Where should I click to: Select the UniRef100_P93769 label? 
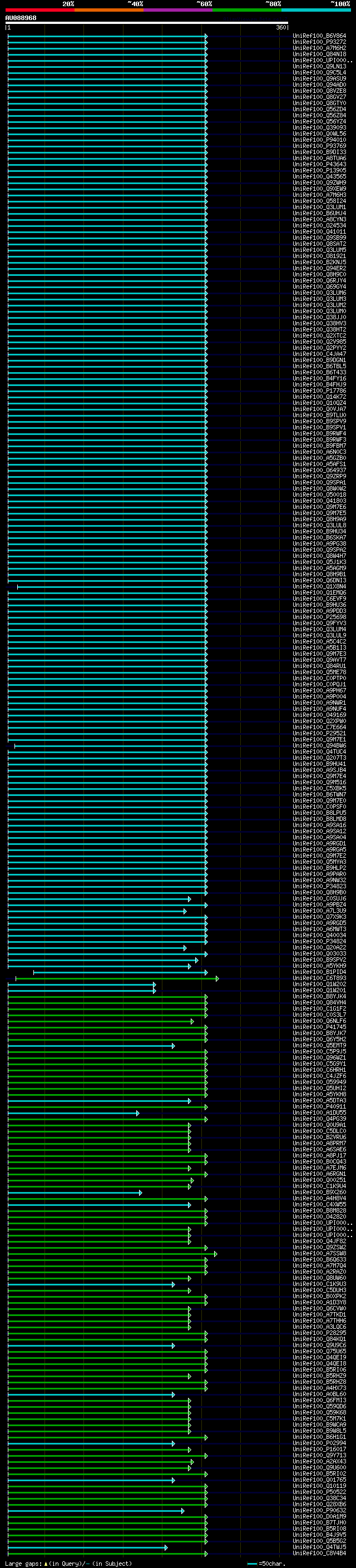(x=319, y=146)
